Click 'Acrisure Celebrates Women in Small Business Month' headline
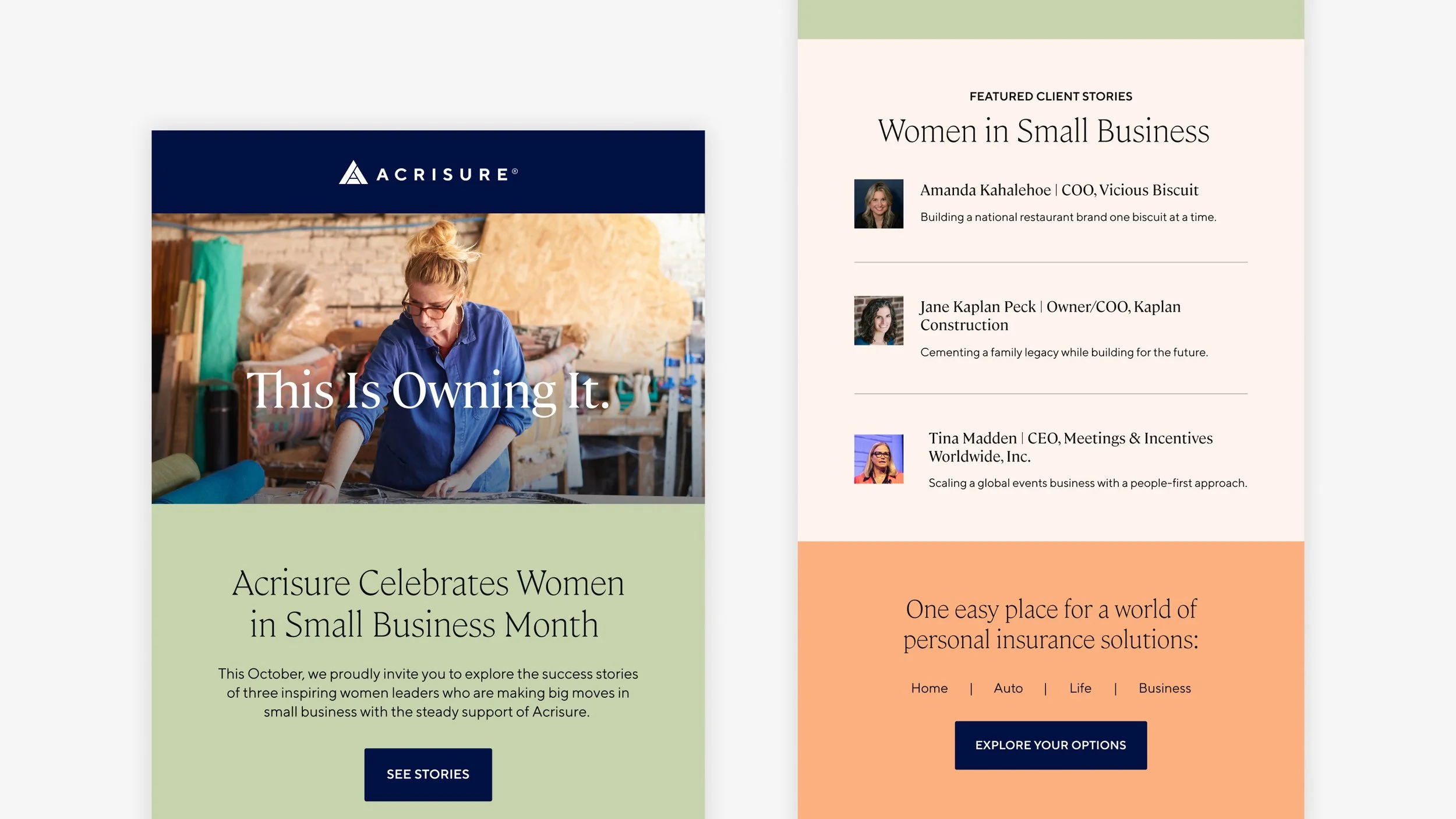The width and height of the screenshot is (1456, 819). [428, 603]
